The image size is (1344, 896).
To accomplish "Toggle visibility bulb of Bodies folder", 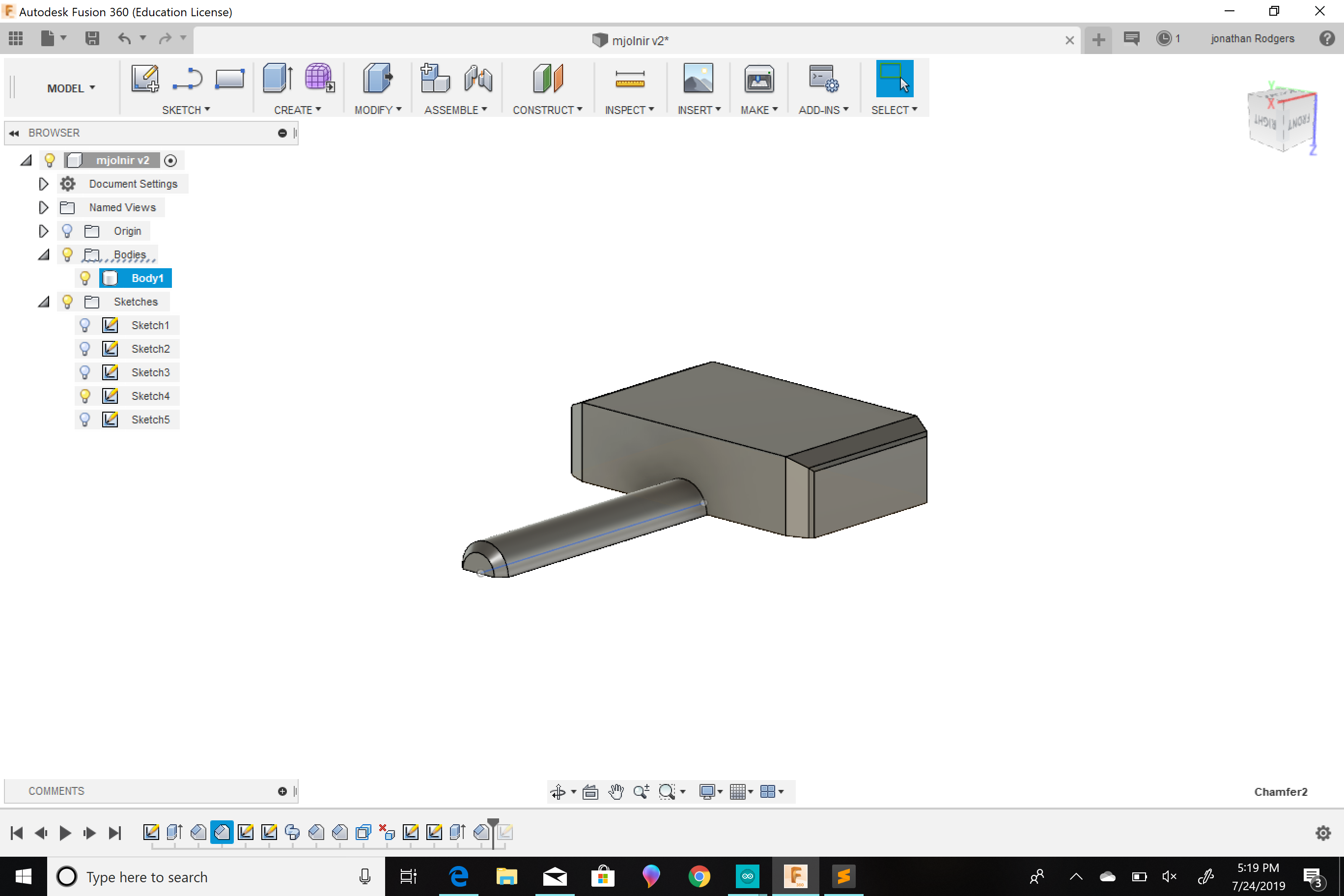I will [67, 254].
